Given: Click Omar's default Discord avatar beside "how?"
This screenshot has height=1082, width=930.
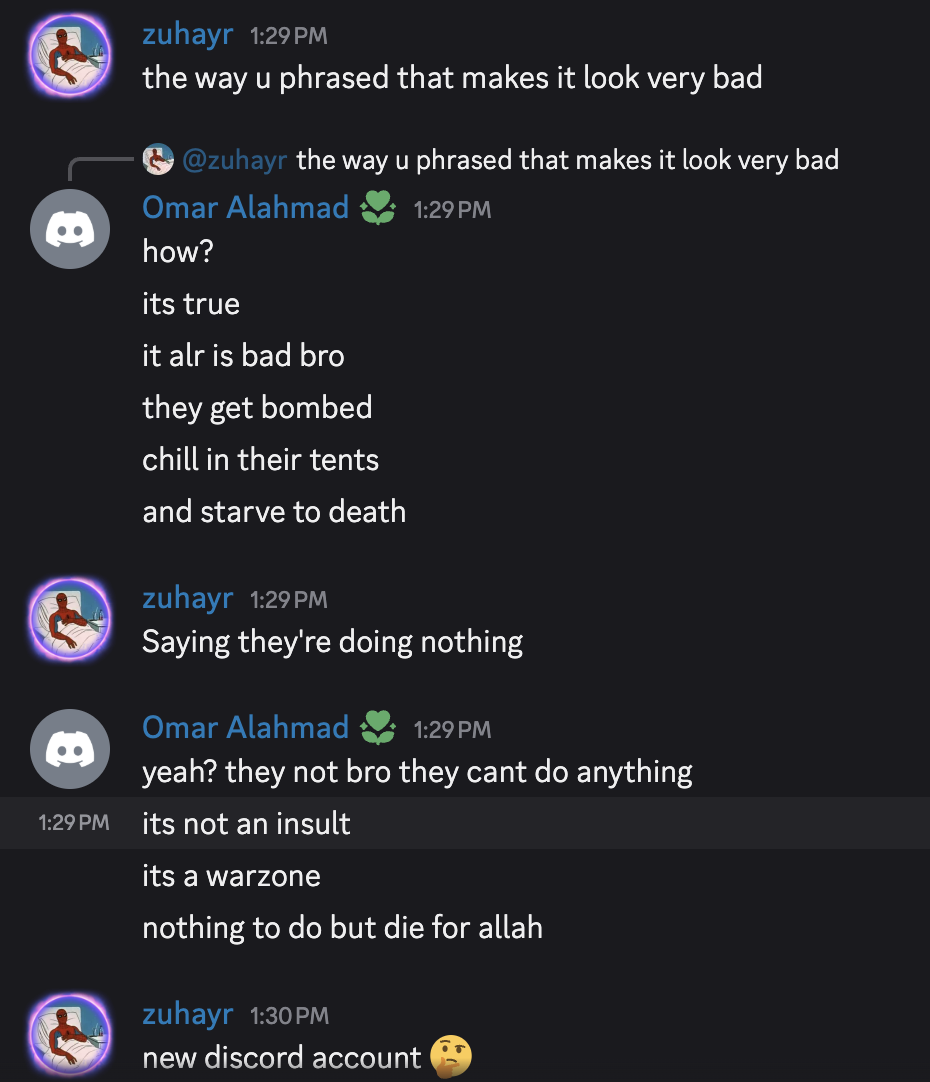Looking at the screenshot, I should click(70, 228).
